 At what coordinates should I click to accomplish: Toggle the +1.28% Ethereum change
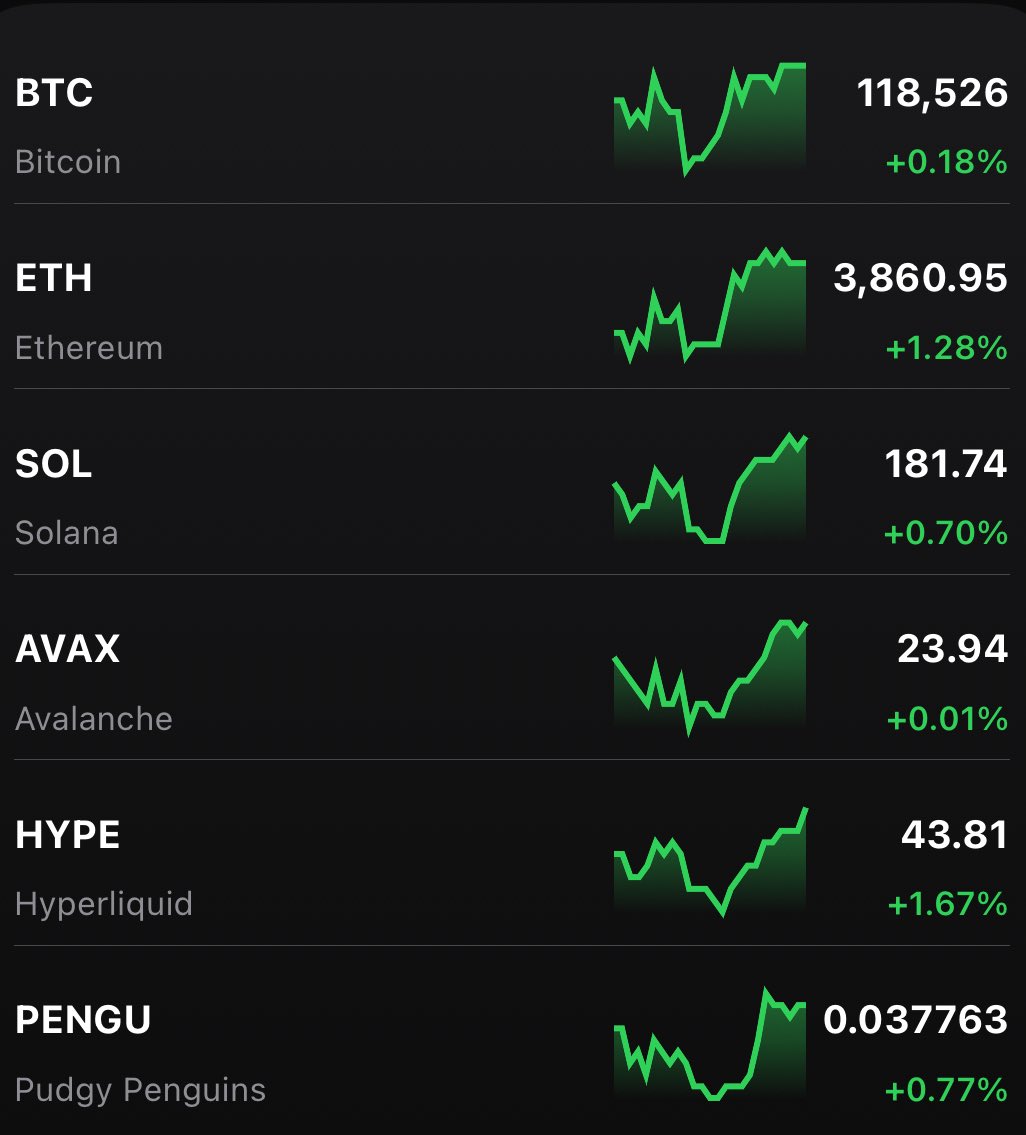(946, 348)
